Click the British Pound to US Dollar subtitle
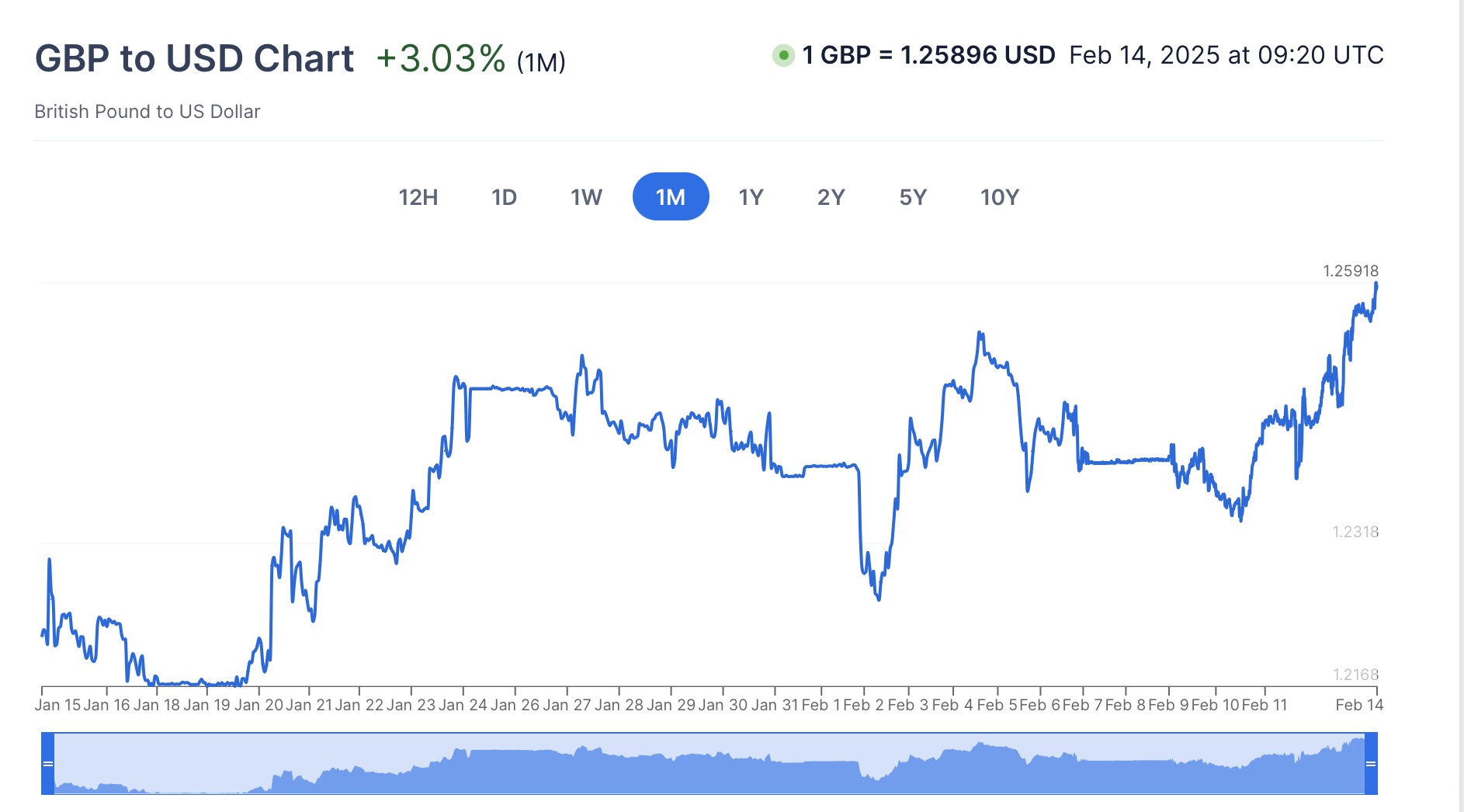1464x812 pixels. click(x=147, y=112)
